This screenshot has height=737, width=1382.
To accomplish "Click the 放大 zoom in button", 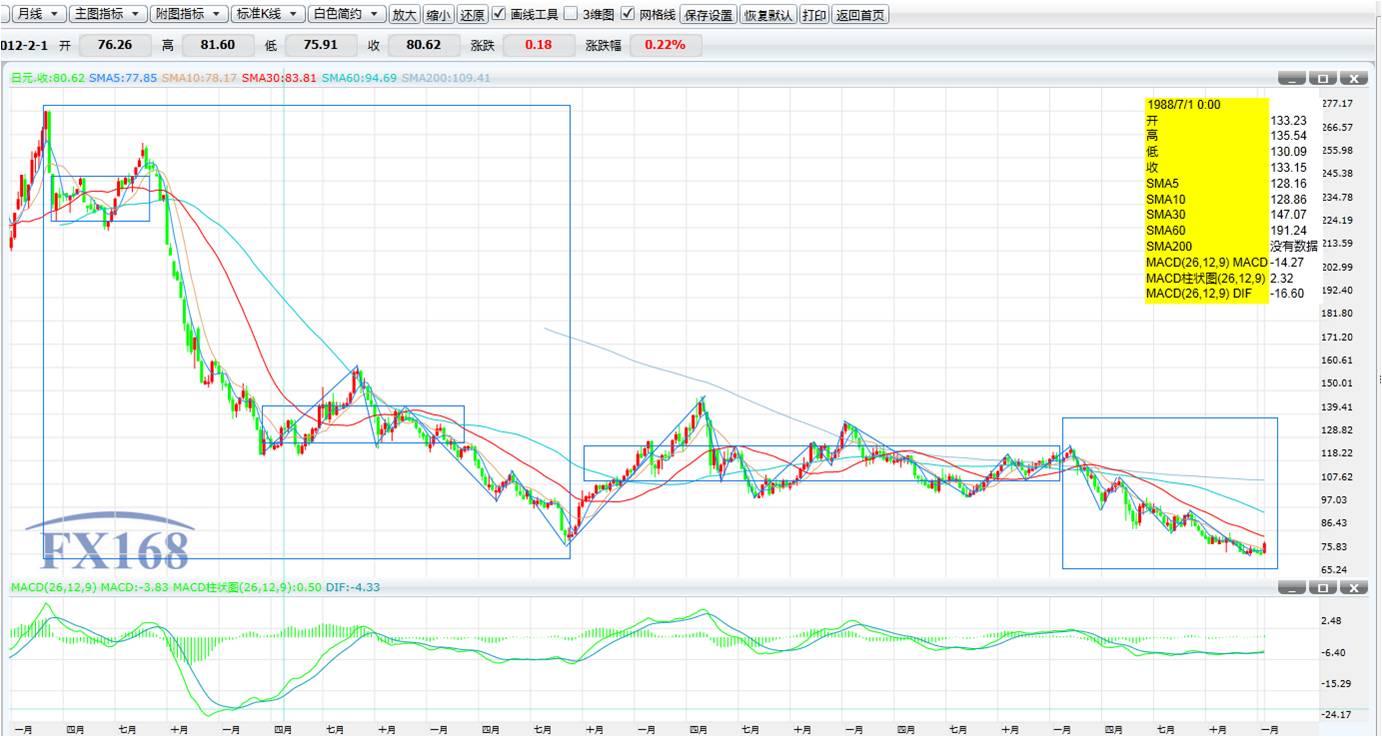I will pos(404,15).
